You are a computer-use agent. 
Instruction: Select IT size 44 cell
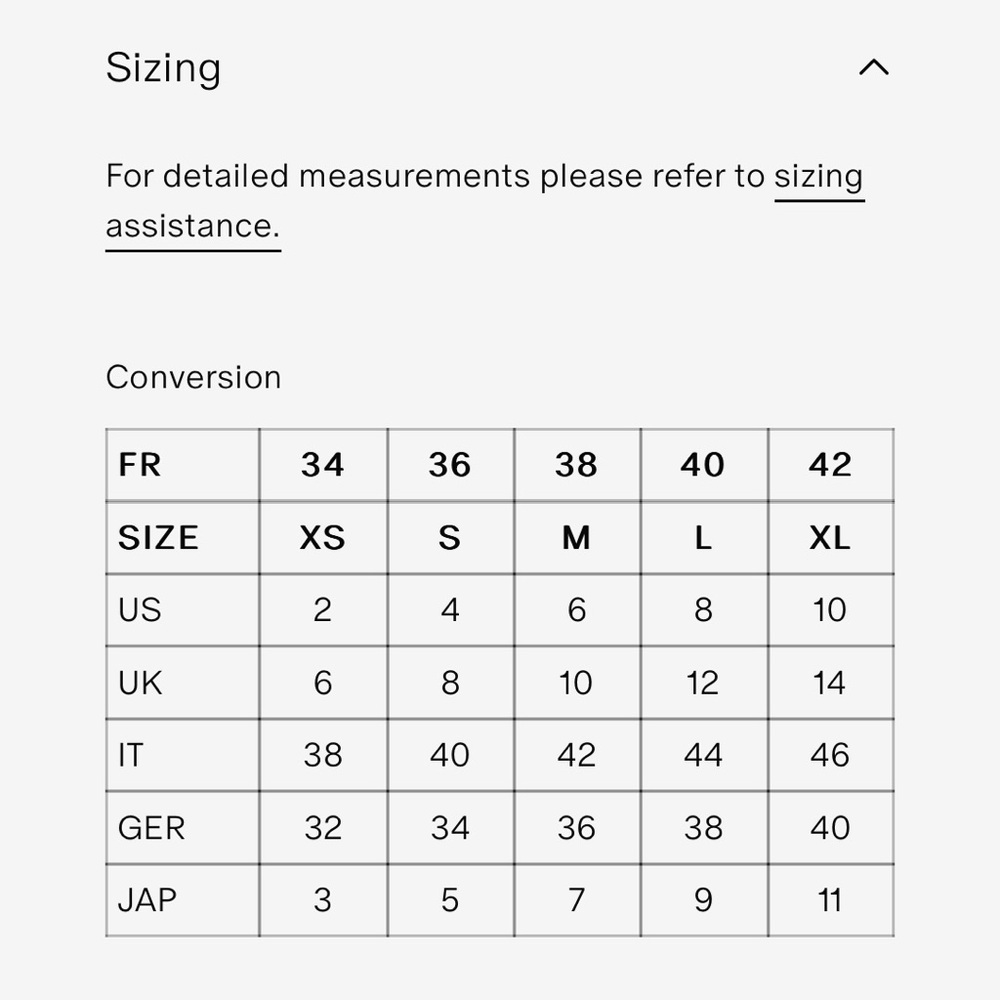coord(703,755)
